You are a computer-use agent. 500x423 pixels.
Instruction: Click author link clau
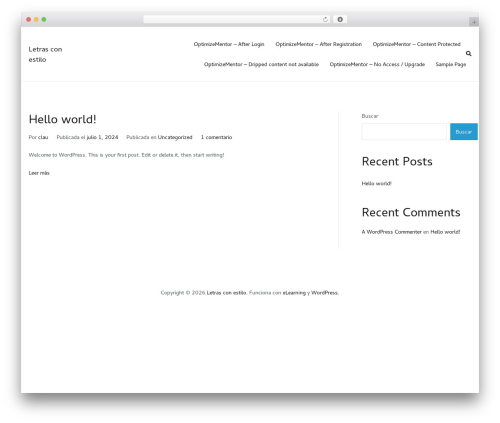(x=43, y=137)
